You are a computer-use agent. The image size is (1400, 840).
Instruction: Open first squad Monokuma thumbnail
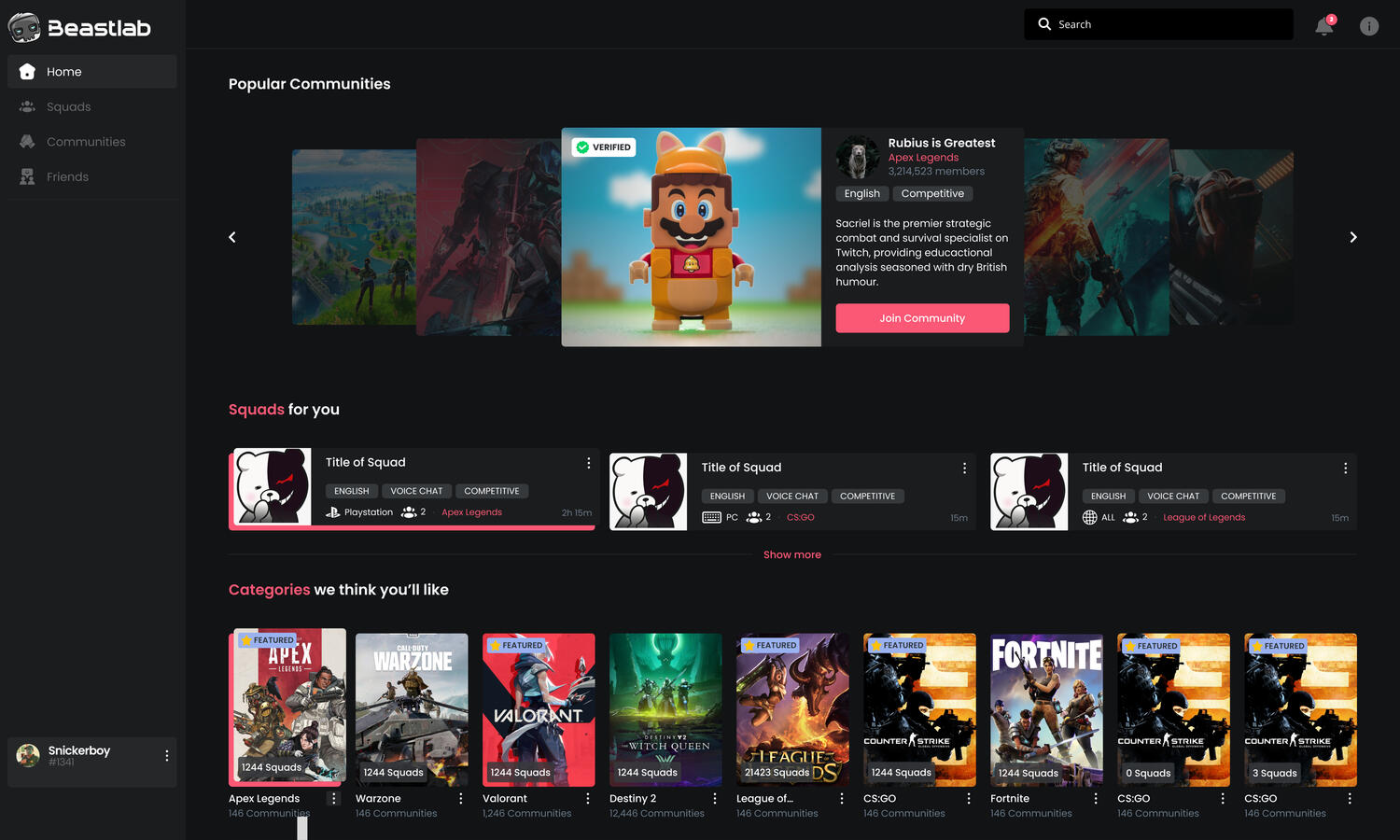point(273,486)
